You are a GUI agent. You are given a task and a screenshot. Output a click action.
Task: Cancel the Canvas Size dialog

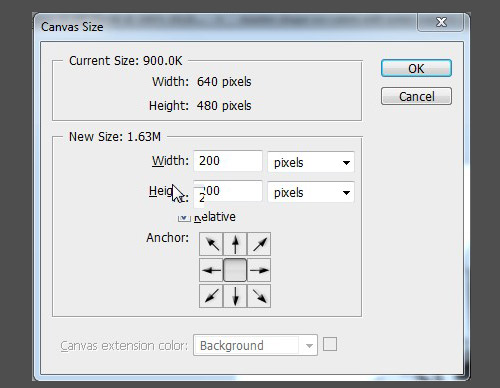[x=416, y=96]
